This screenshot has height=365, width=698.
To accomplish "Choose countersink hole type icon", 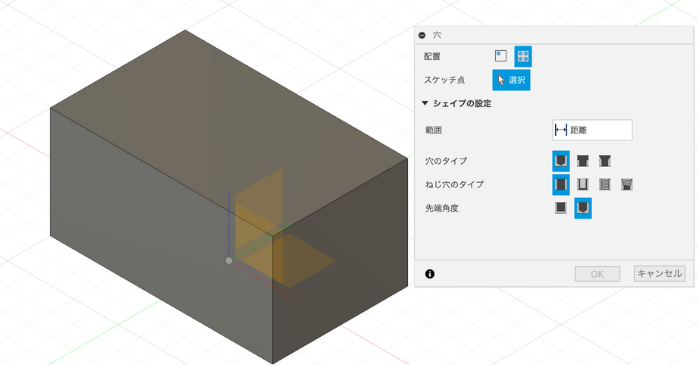I will tap(605, 161).
